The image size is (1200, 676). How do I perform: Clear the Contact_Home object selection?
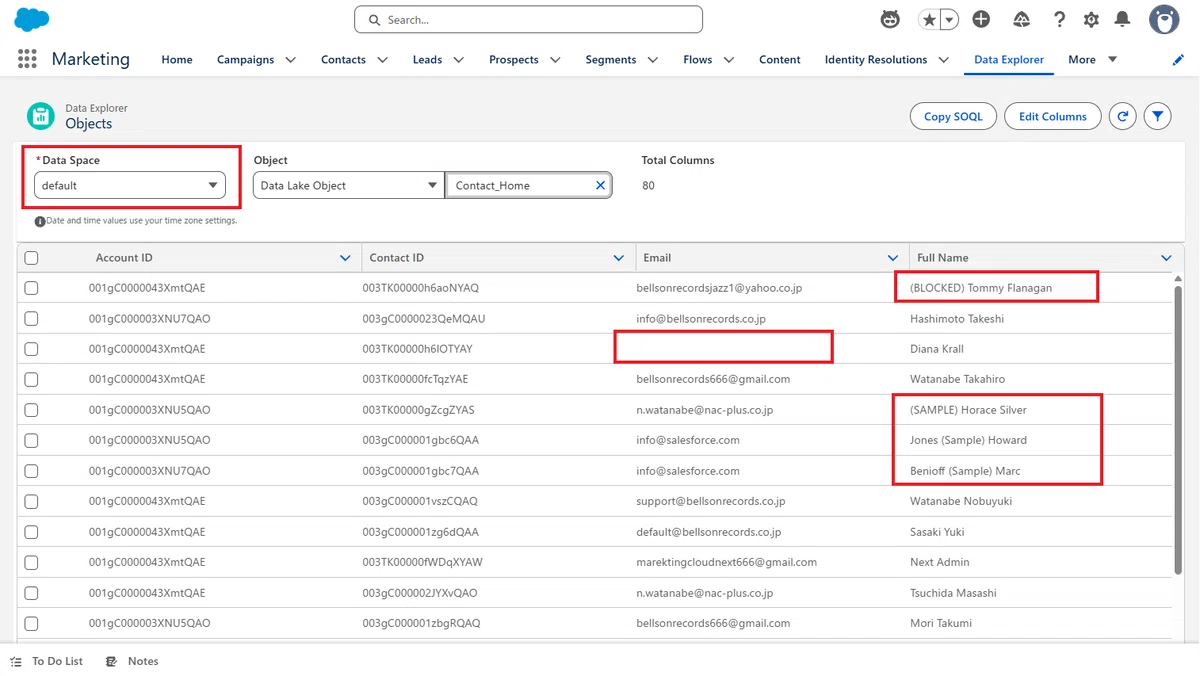(600, 185)
